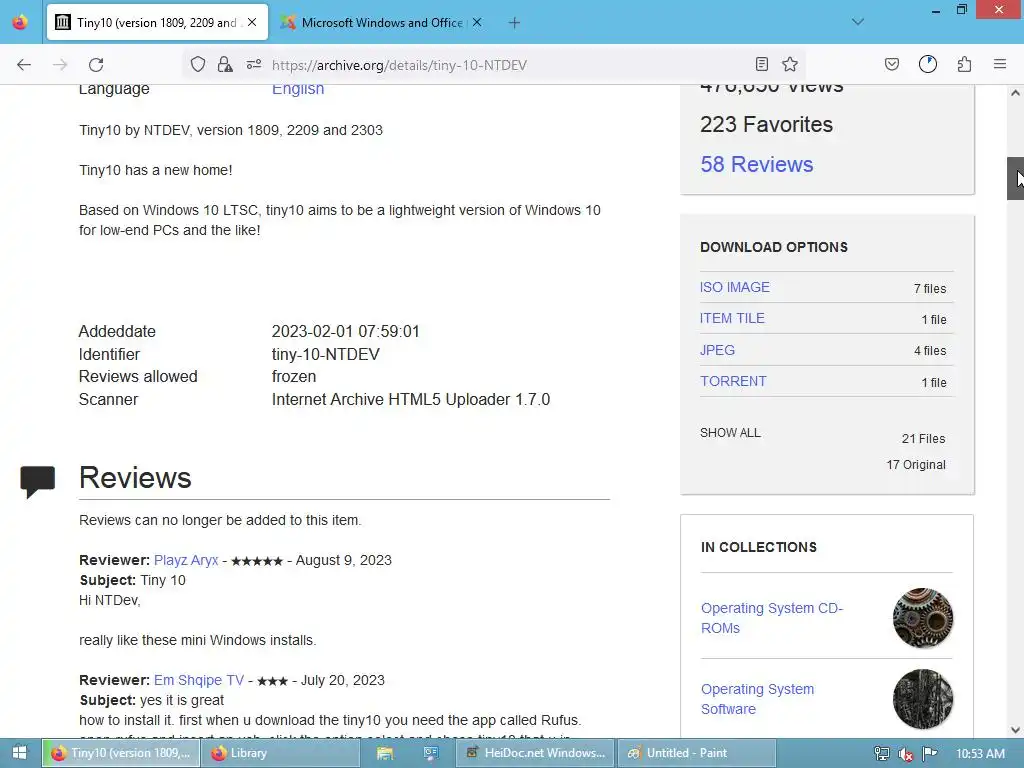Open the Windows Start button

click(20, 753)
